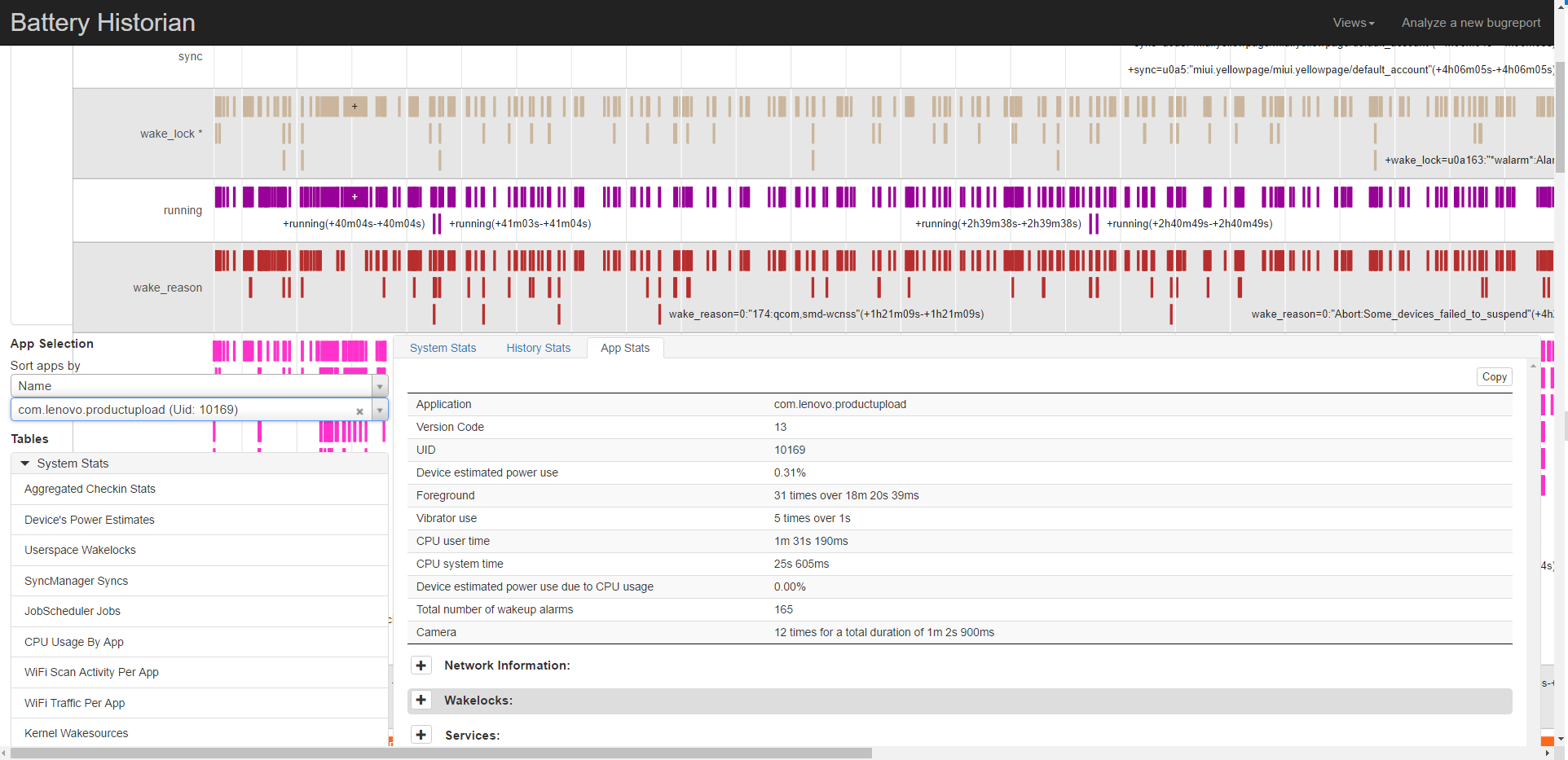Click the wake_reason 174:qcom,smd-wcnss annotation

coord(826,314)
